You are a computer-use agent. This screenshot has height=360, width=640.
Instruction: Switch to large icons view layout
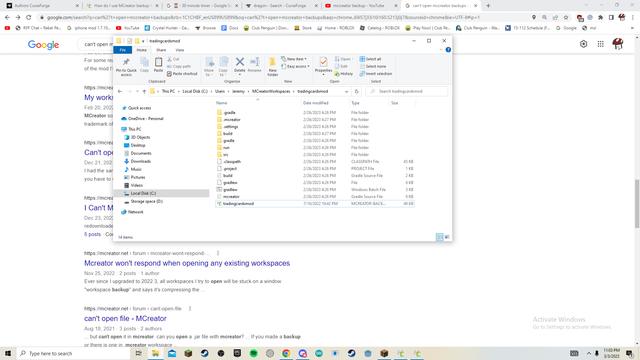447,237
